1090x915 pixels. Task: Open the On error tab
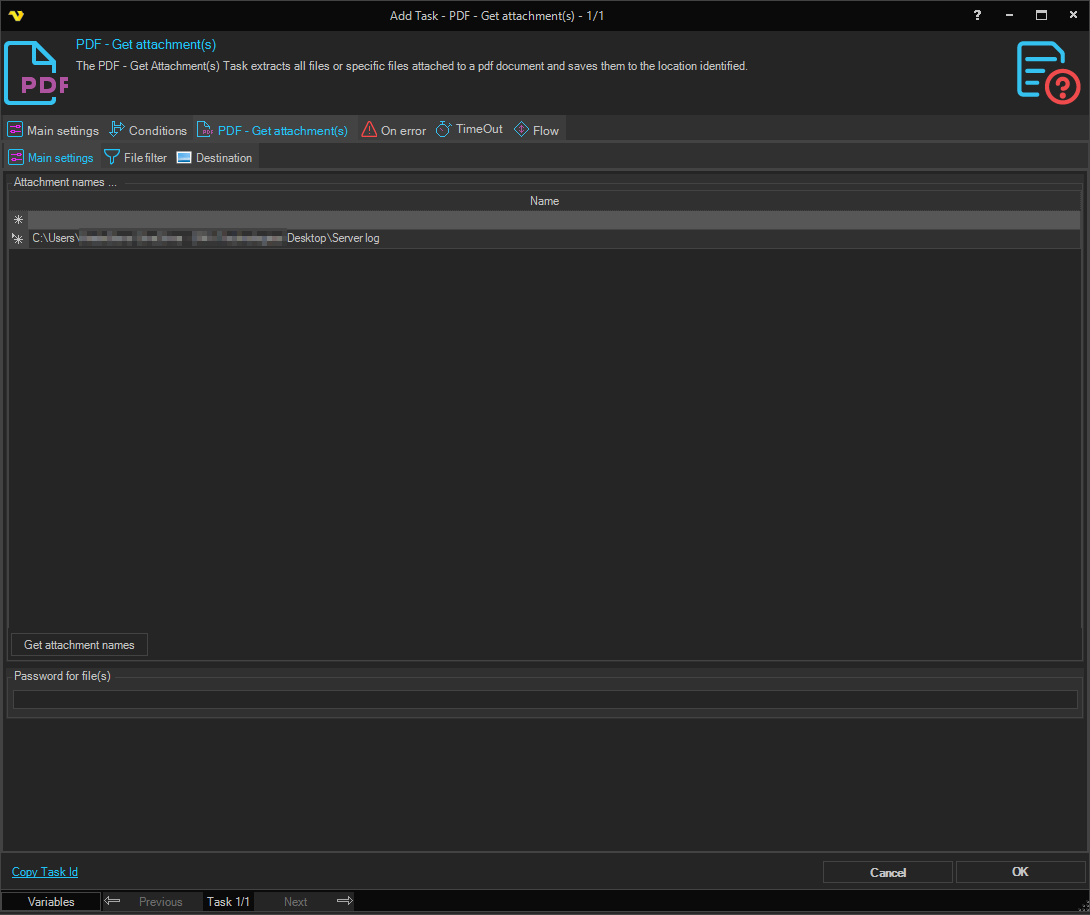coord(394,130)
